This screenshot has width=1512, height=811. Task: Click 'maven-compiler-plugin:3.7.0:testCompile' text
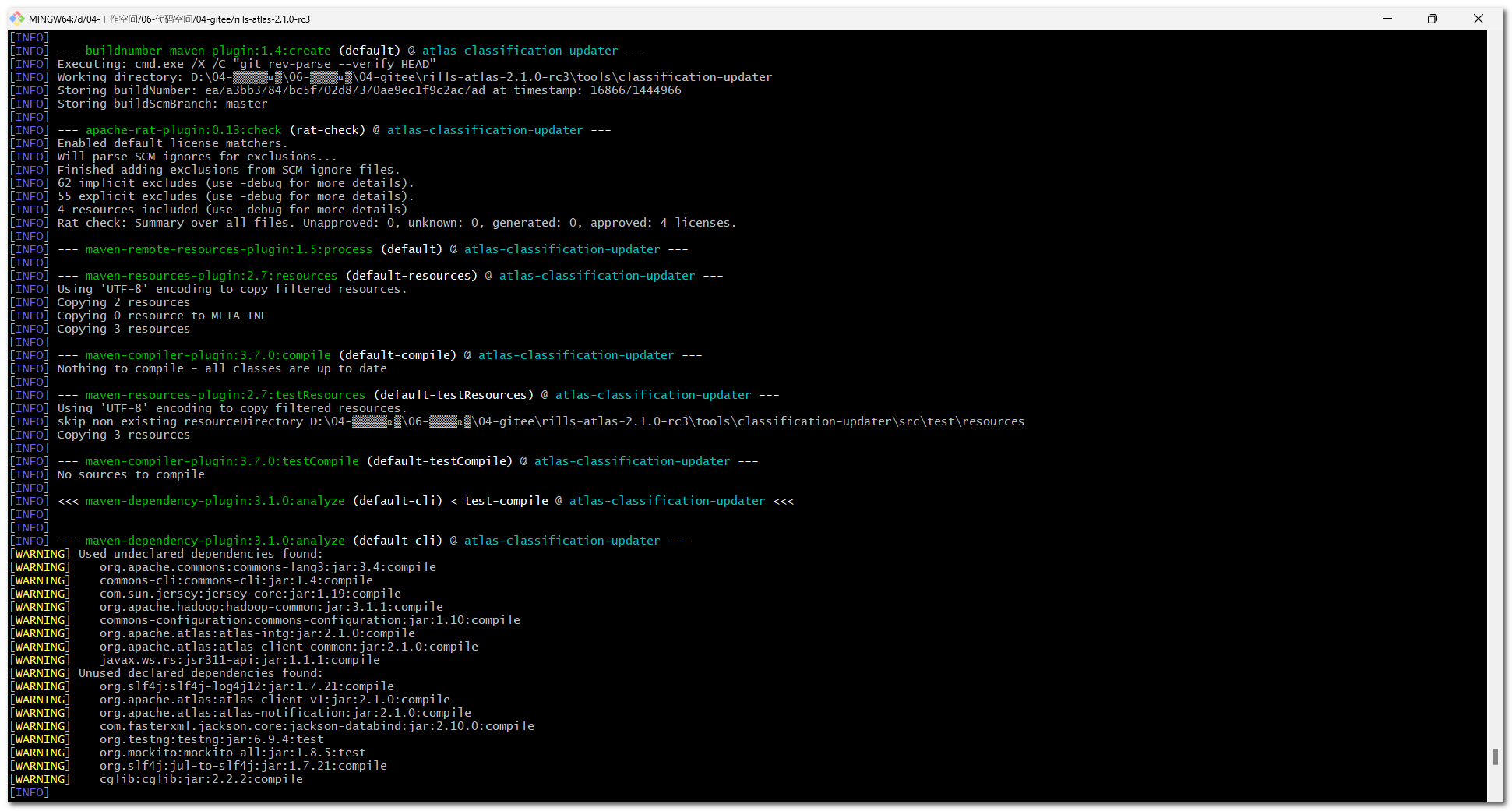pos(222,461)
